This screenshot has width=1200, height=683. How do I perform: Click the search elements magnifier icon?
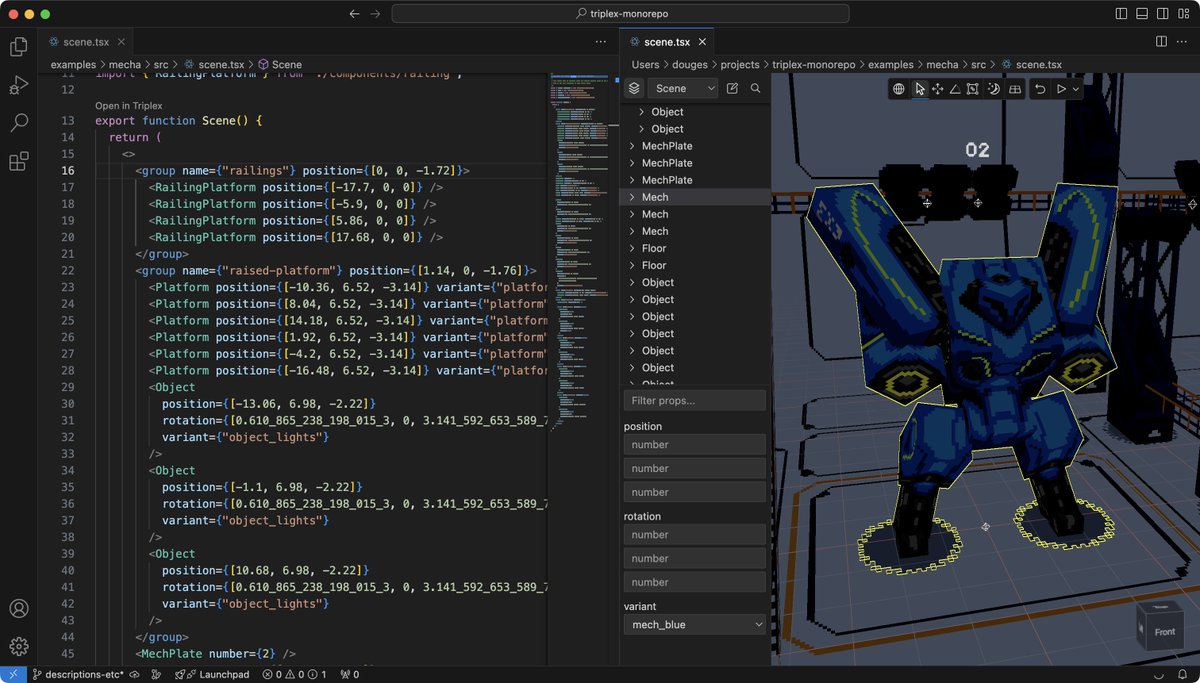point(755,88)
